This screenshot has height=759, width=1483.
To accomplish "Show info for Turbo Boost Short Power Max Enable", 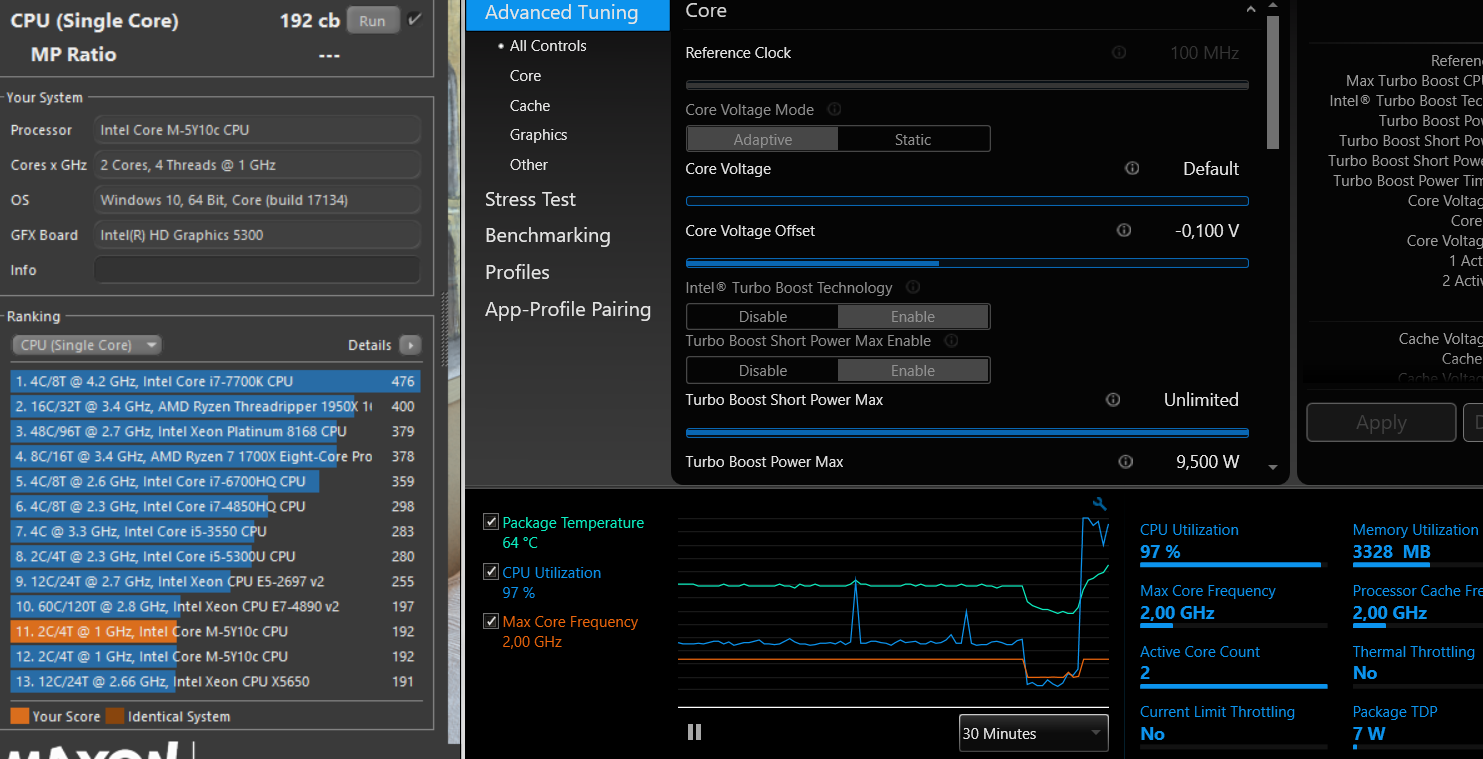I will (951, 341).
